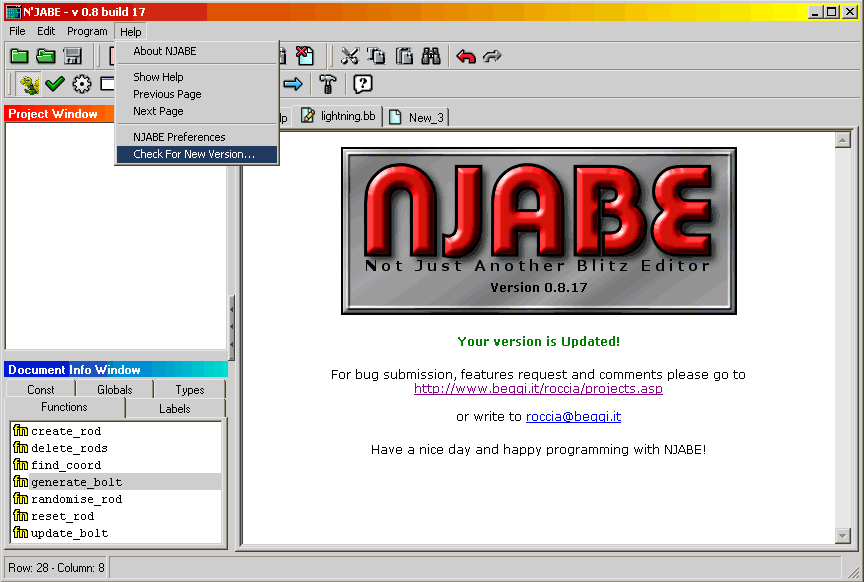Open the beggi.it projects.asp link
The height and width of the screenshot is (582, 864).
pyautogui.click(x=538, y=389)
